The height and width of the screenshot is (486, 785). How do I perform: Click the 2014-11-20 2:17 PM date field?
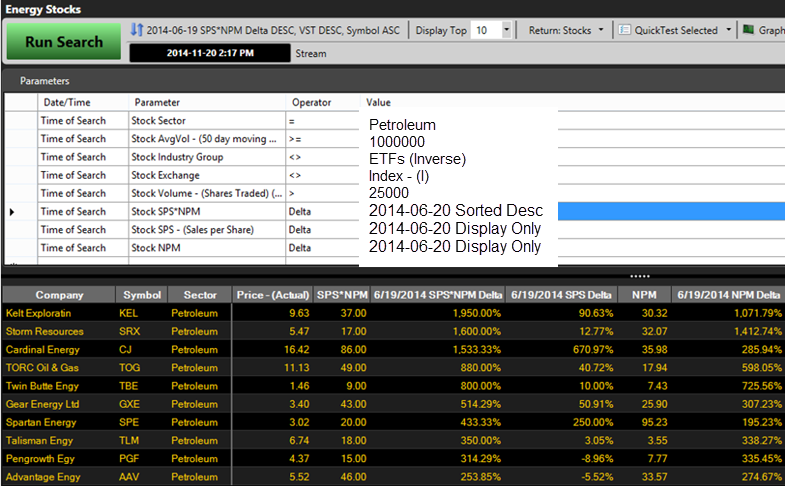click(x=210, y=53)
